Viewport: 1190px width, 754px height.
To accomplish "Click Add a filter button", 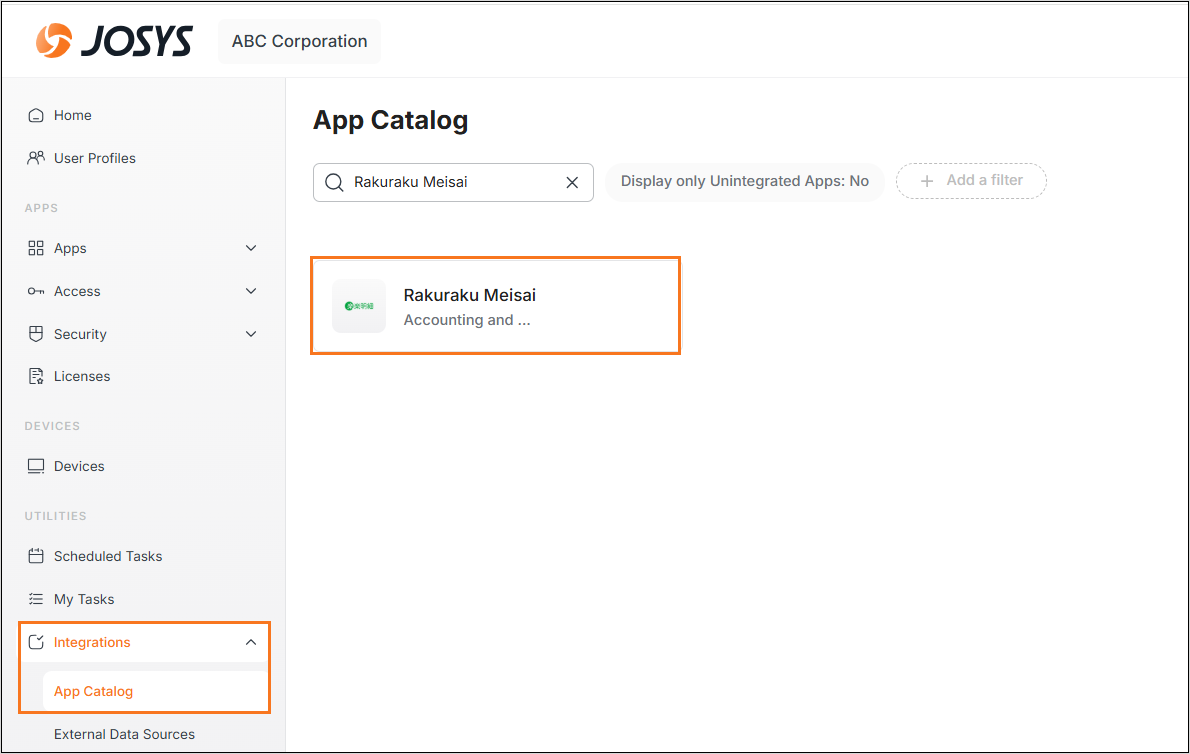I will pos(971,181).
